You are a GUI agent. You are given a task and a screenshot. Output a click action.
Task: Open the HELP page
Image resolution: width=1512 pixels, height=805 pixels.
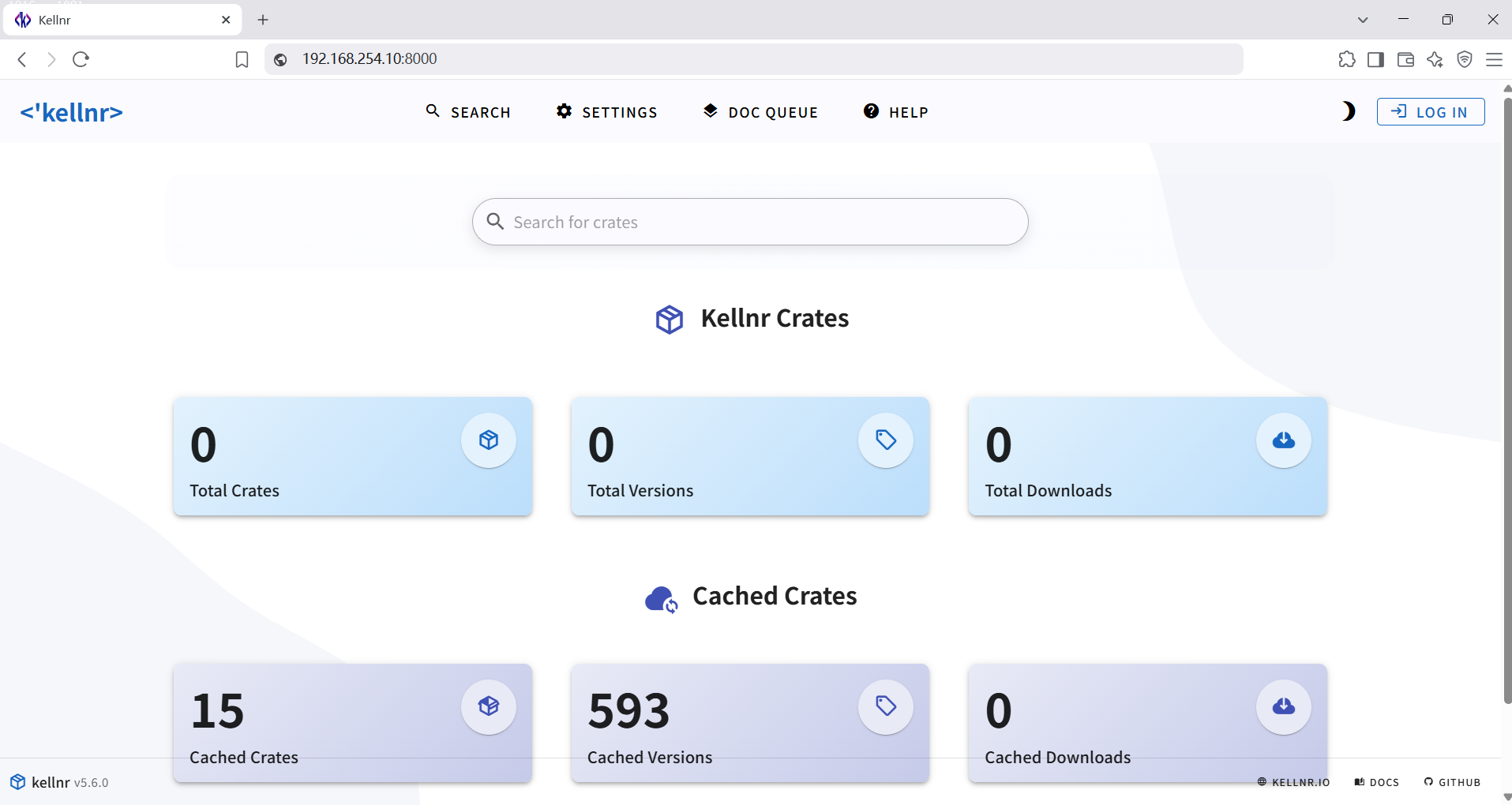click(x=895, y=112)
